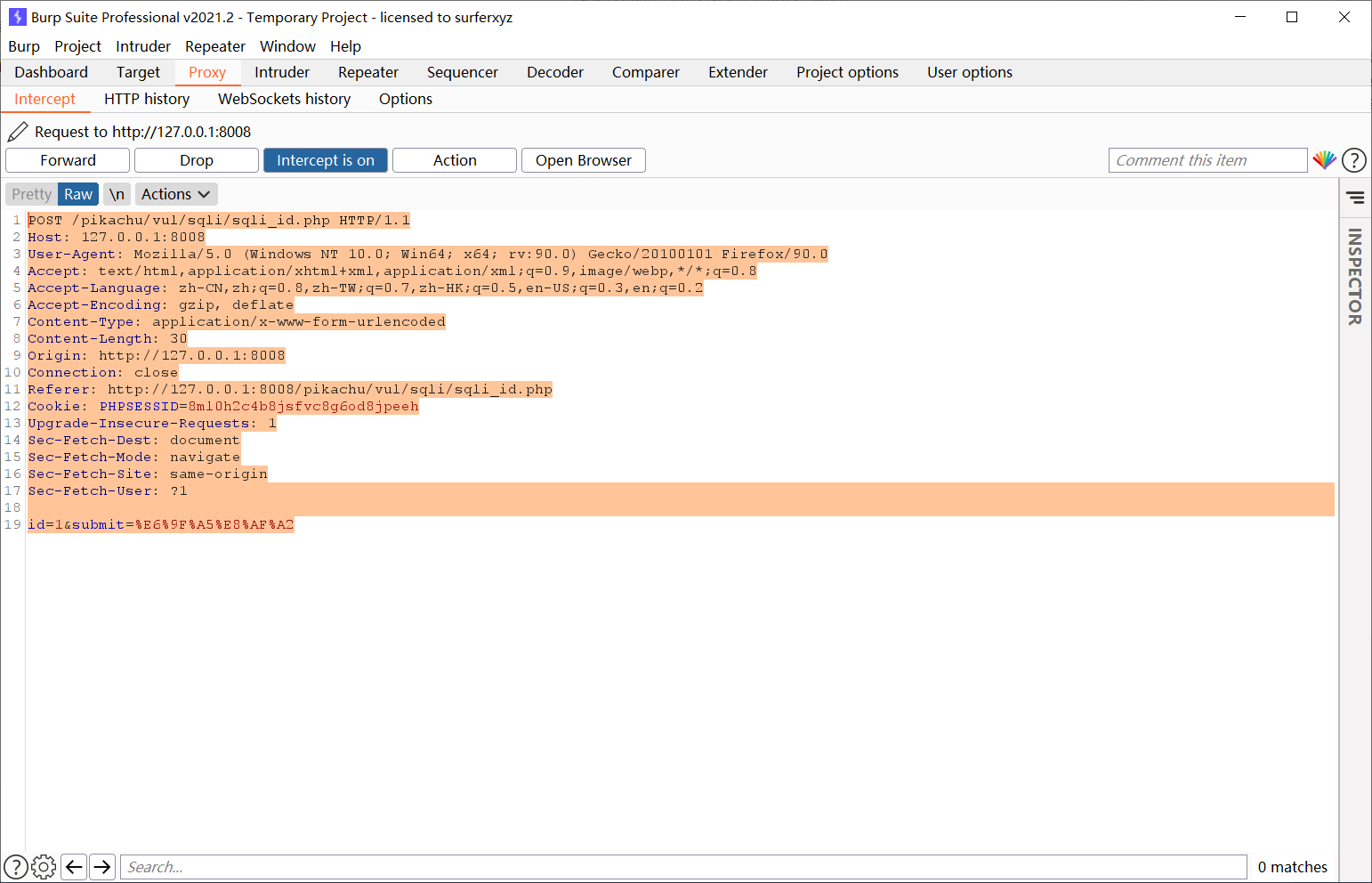Open the User options tab
1372x883 pixels.
pos(970,72)
